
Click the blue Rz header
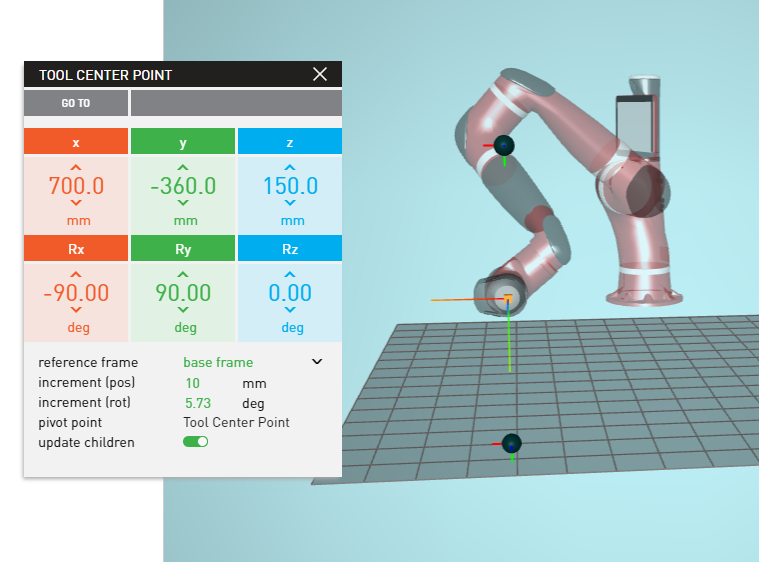290,248
